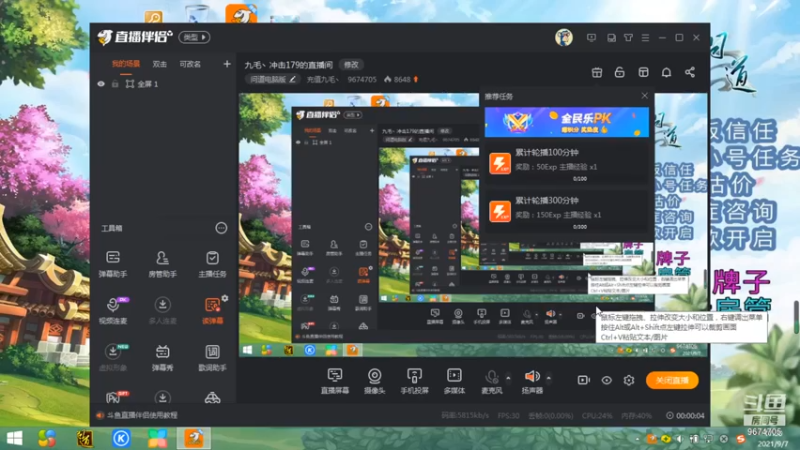Switch to the 可改名 scene tab
This screenshot has height=450, width=800.
coord(190,64)
